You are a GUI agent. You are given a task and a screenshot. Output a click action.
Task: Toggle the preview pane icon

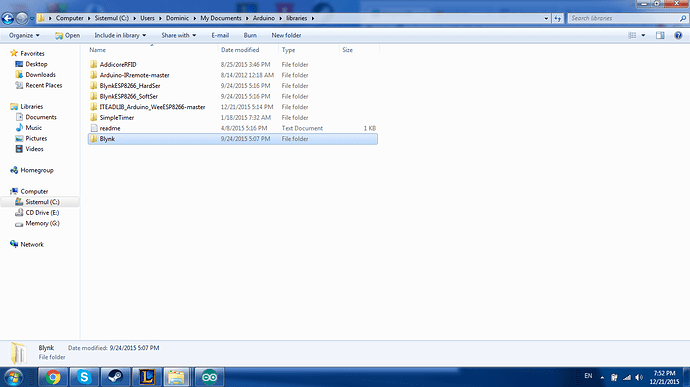point(660,35)
